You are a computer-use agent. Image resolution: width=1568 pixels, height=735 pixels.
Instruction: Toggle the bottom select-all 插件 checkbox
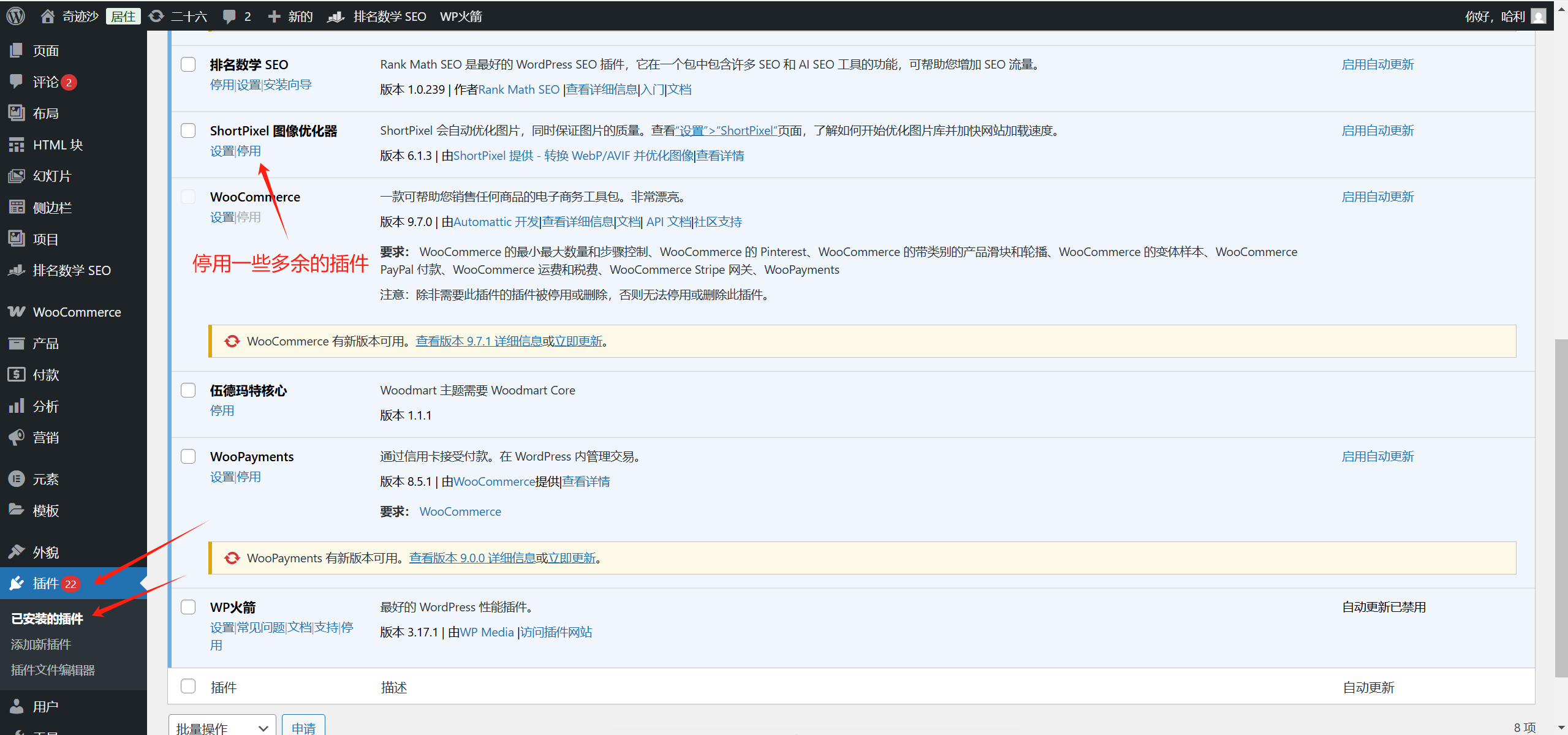188,686
